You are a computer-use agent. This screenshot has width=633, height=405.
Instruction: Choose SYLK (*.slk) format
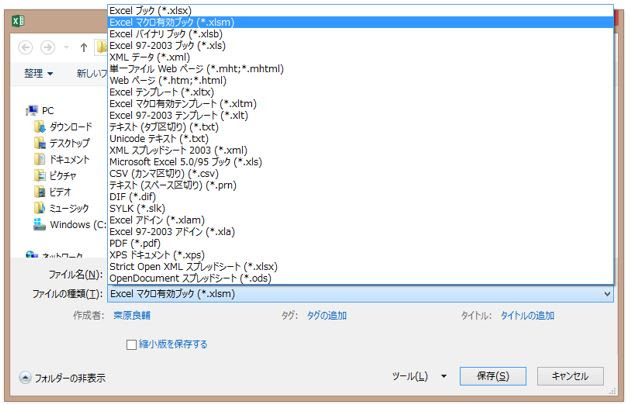tap(361, 208)
